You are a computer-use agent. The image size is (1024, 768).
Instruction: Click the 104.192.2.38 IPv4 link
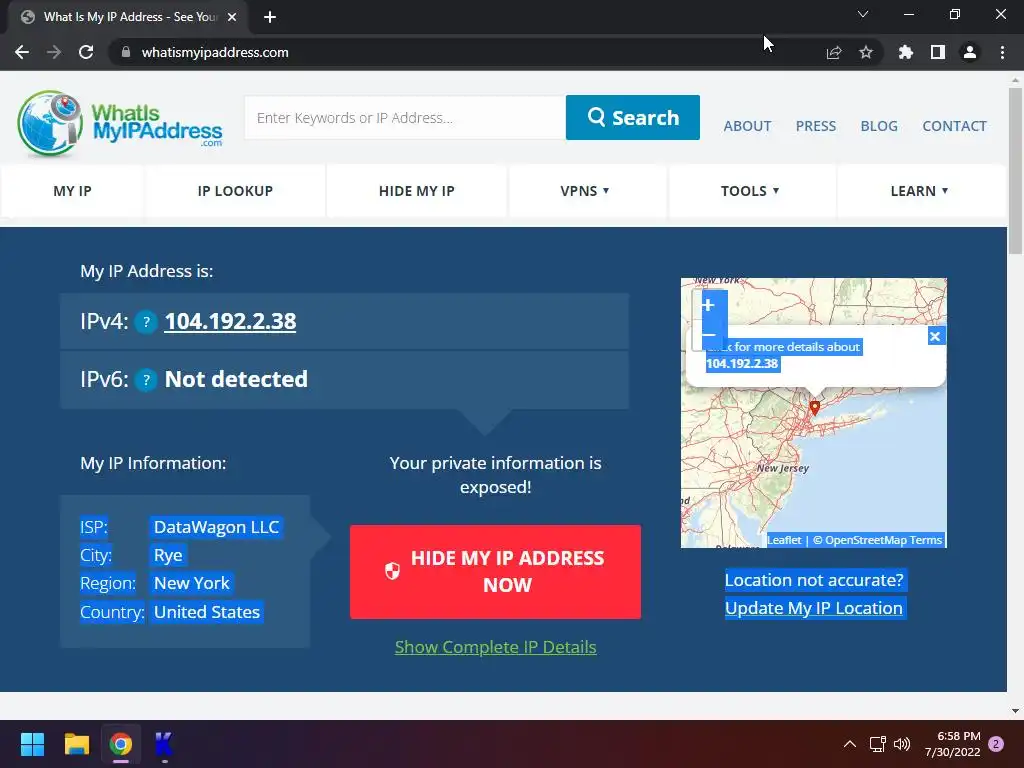[x=230, y=321]
